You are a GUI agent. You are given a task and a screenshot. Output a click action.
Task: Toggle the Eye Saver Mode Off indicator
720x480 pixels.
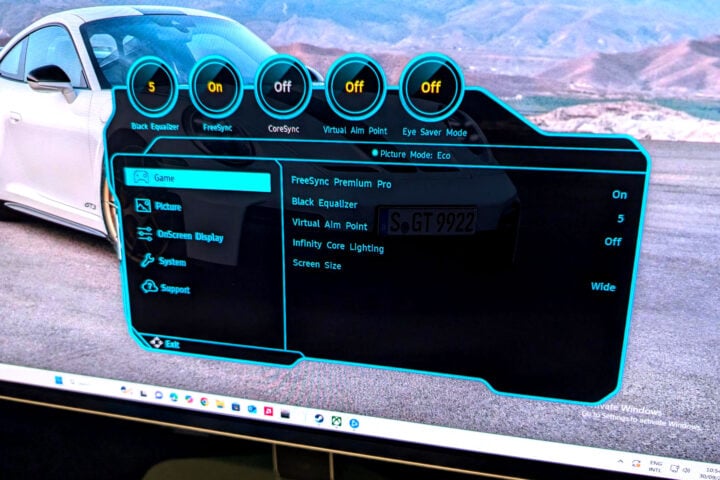pyautogui.click(x=431, y=87)
